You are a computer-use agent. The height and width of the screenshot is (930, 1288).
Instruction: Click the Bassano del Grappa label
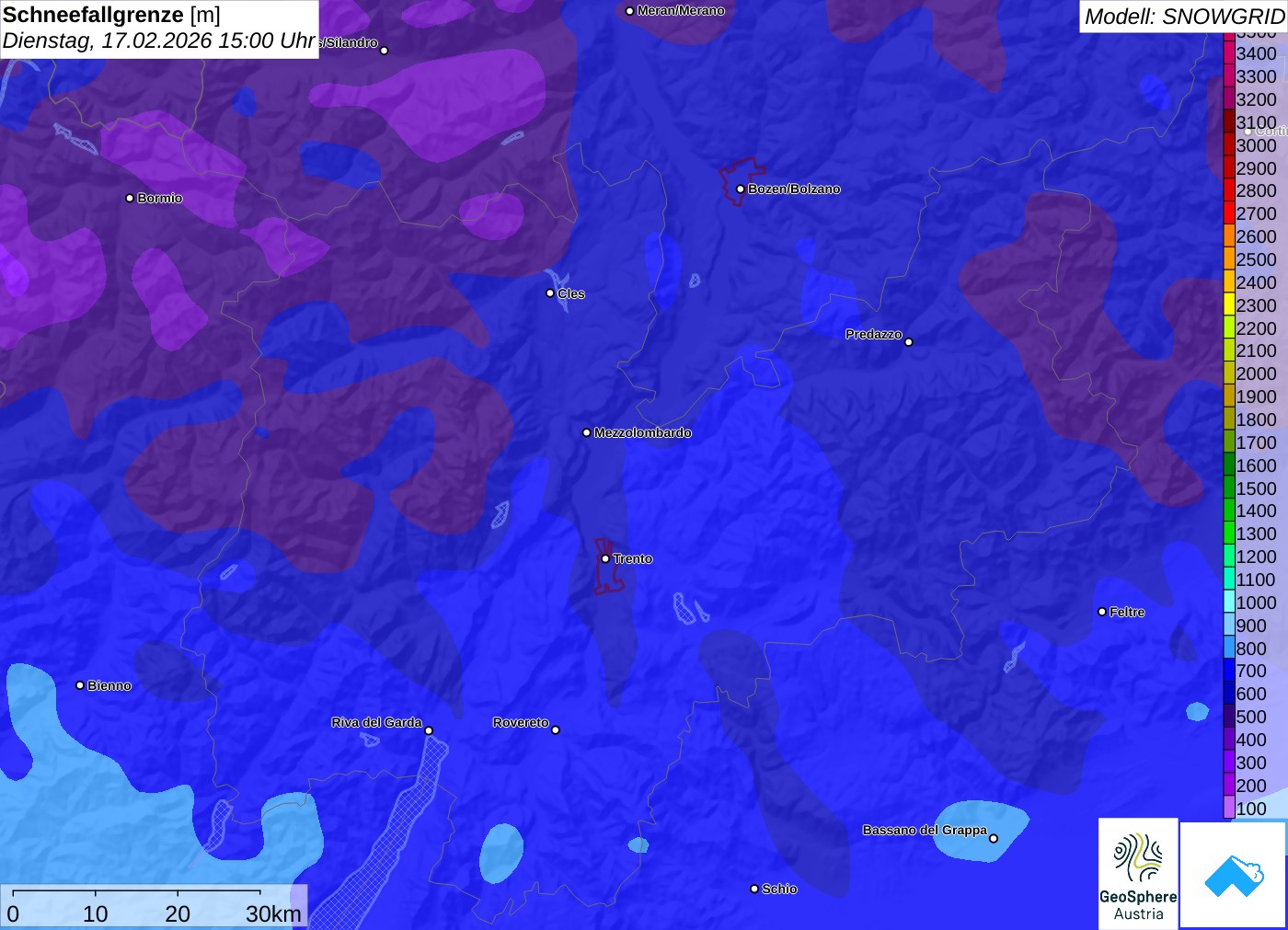(925, 830)
